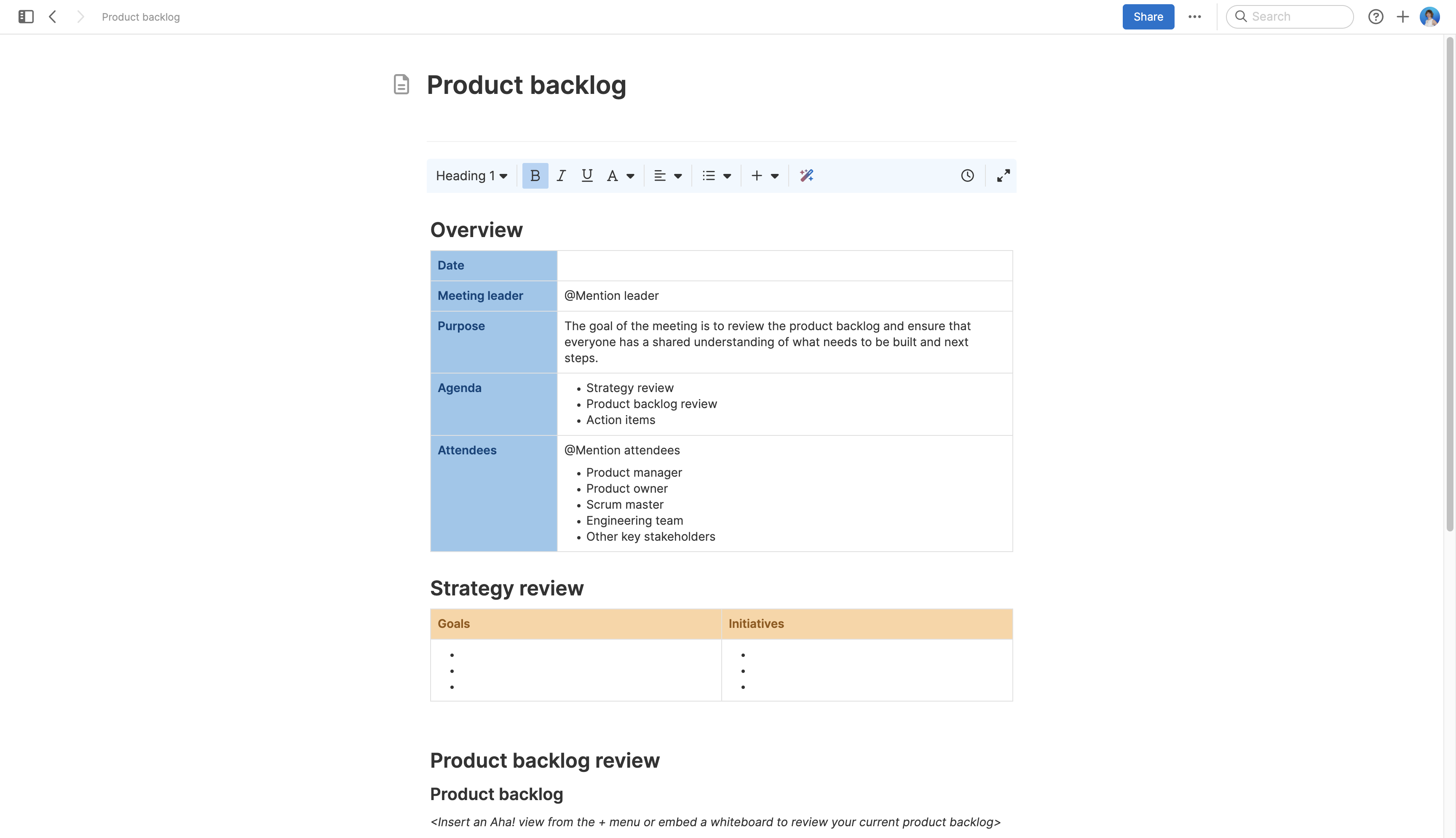Screen dimensions: 1456x838
Task: View document version history via clock icon
Action: pyautogui.click(x=966, y=176)
